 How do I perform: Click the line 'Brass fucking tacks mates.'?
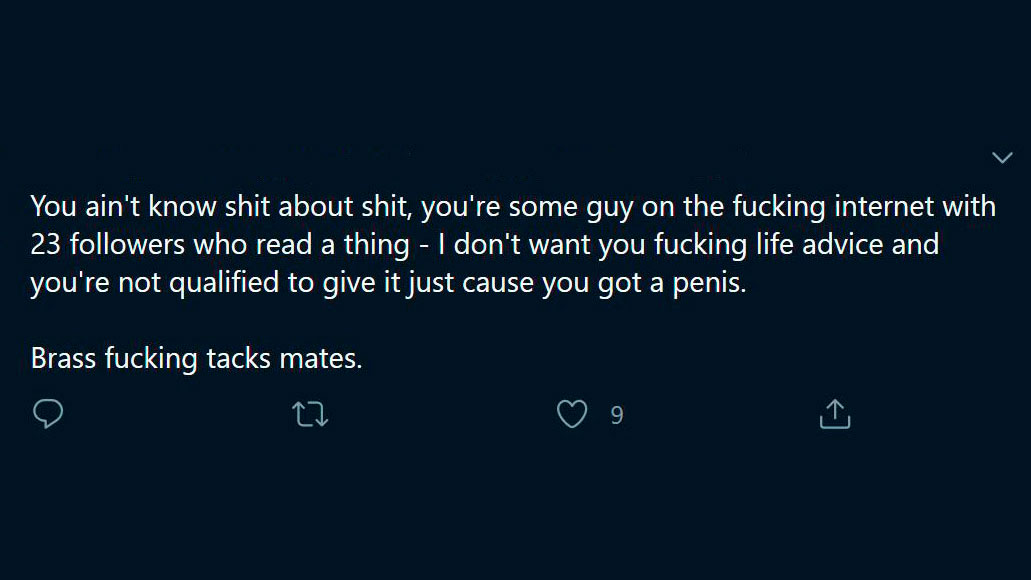197,359
